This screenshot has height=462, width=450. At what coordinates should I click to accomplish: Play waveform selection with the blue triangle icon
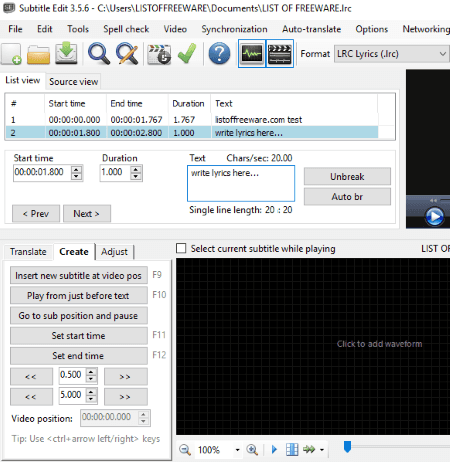[x=274, y=449]
